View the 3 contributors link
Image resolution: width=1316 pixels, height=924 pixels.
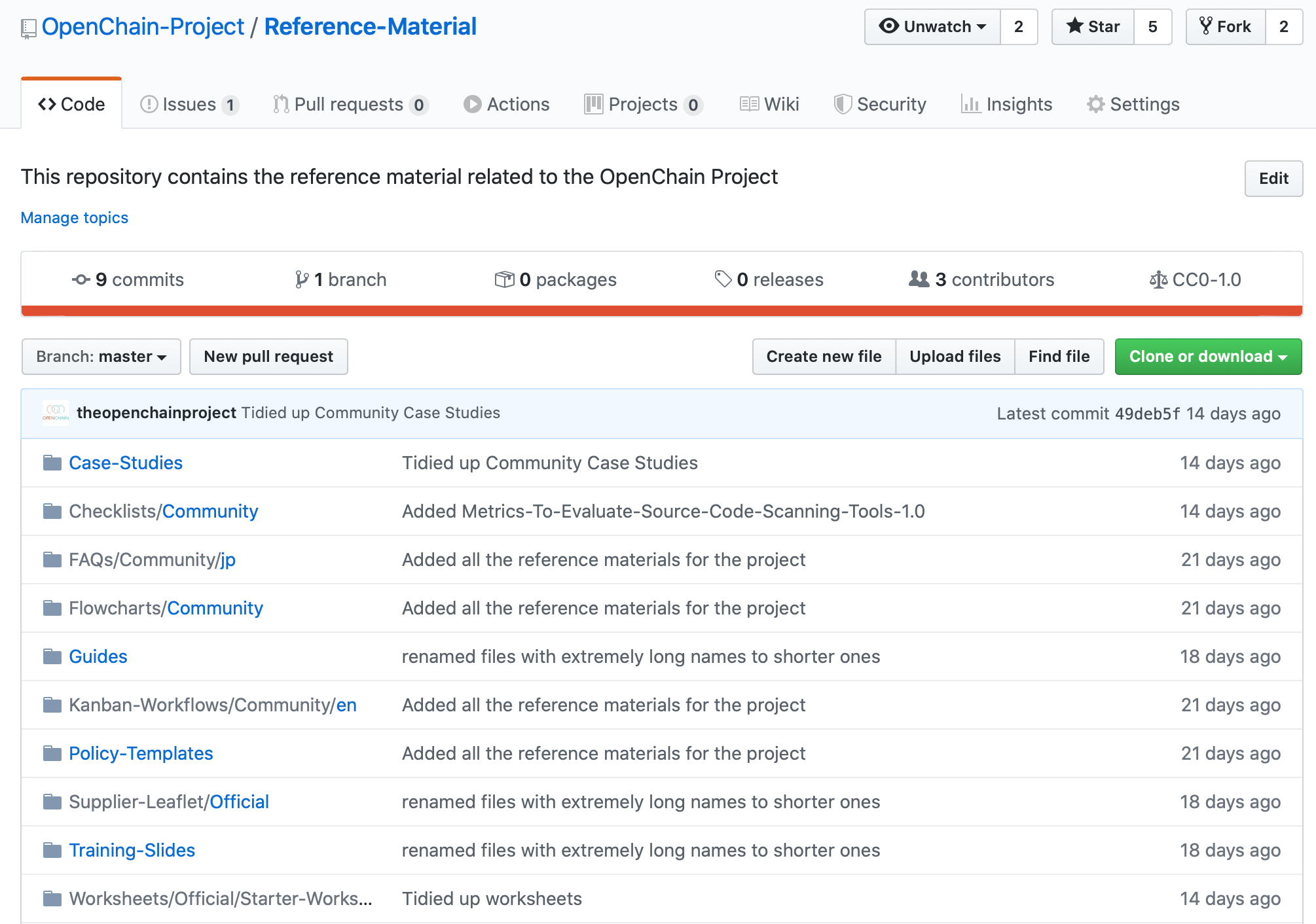point(982,279)
